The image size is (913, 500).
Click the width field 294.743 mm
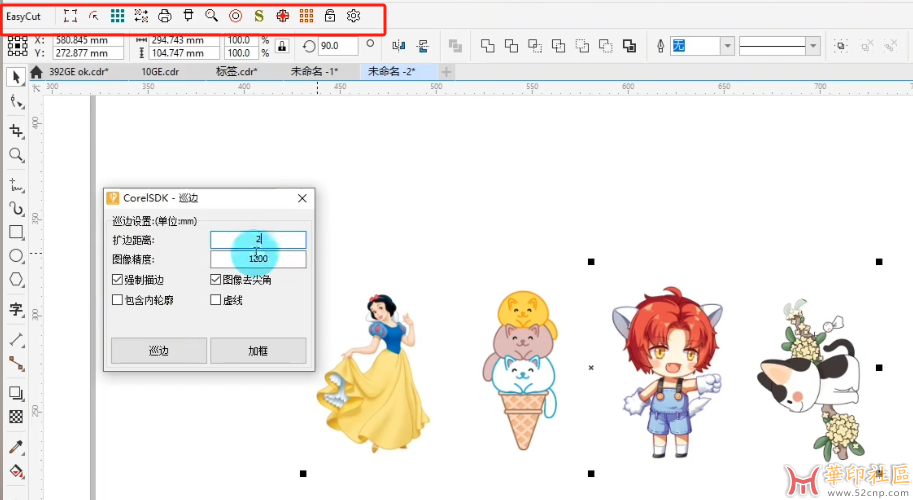pos(185,40)
